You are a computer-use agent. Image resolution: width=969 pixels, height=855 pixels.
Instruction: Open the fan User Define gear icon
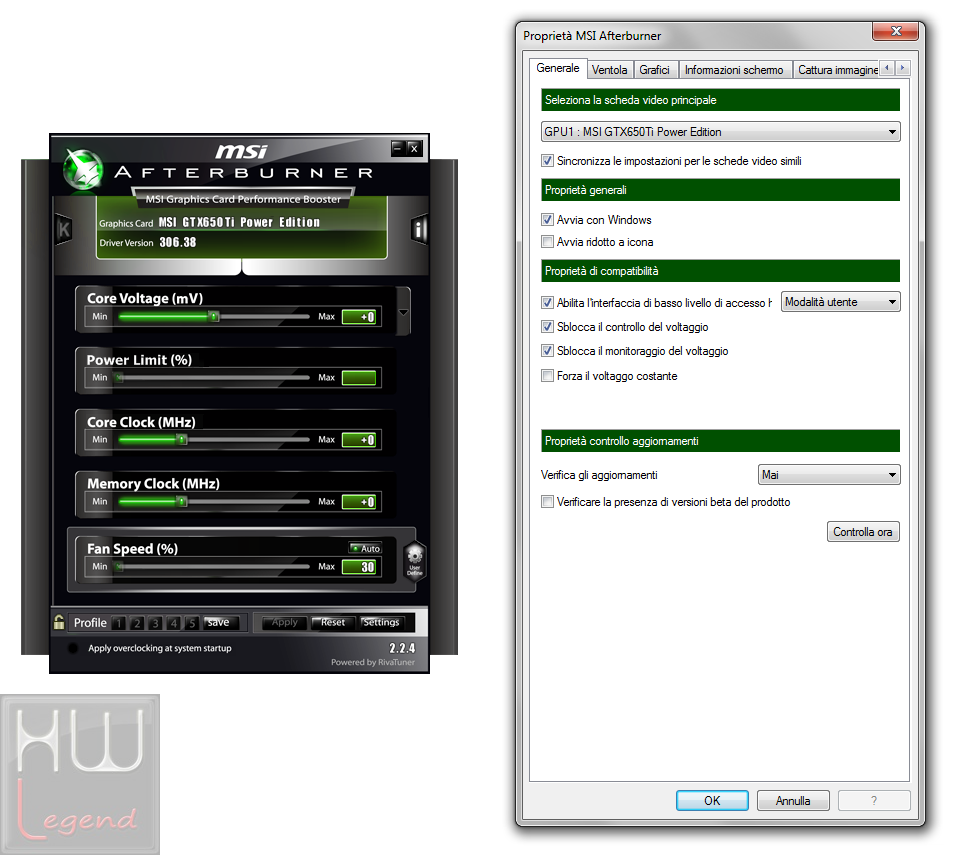pos(415,560)
